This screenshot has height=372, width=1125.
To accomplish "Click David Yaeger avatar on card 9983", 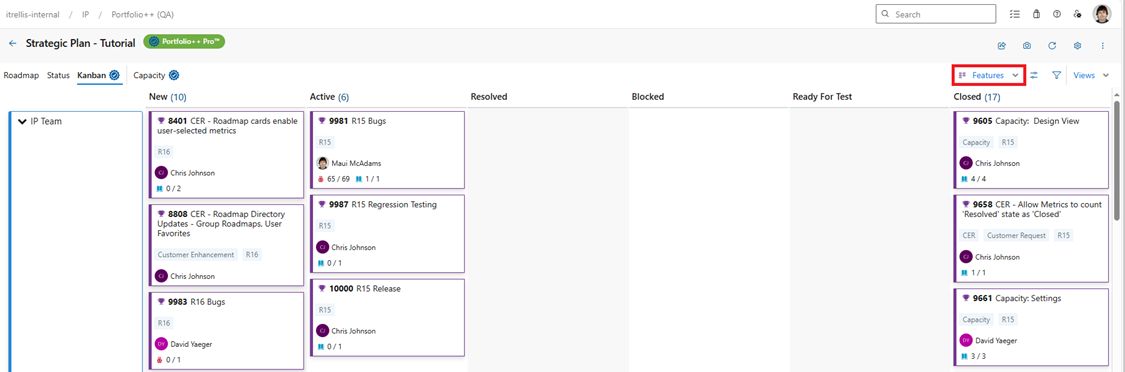I will 161,344.
